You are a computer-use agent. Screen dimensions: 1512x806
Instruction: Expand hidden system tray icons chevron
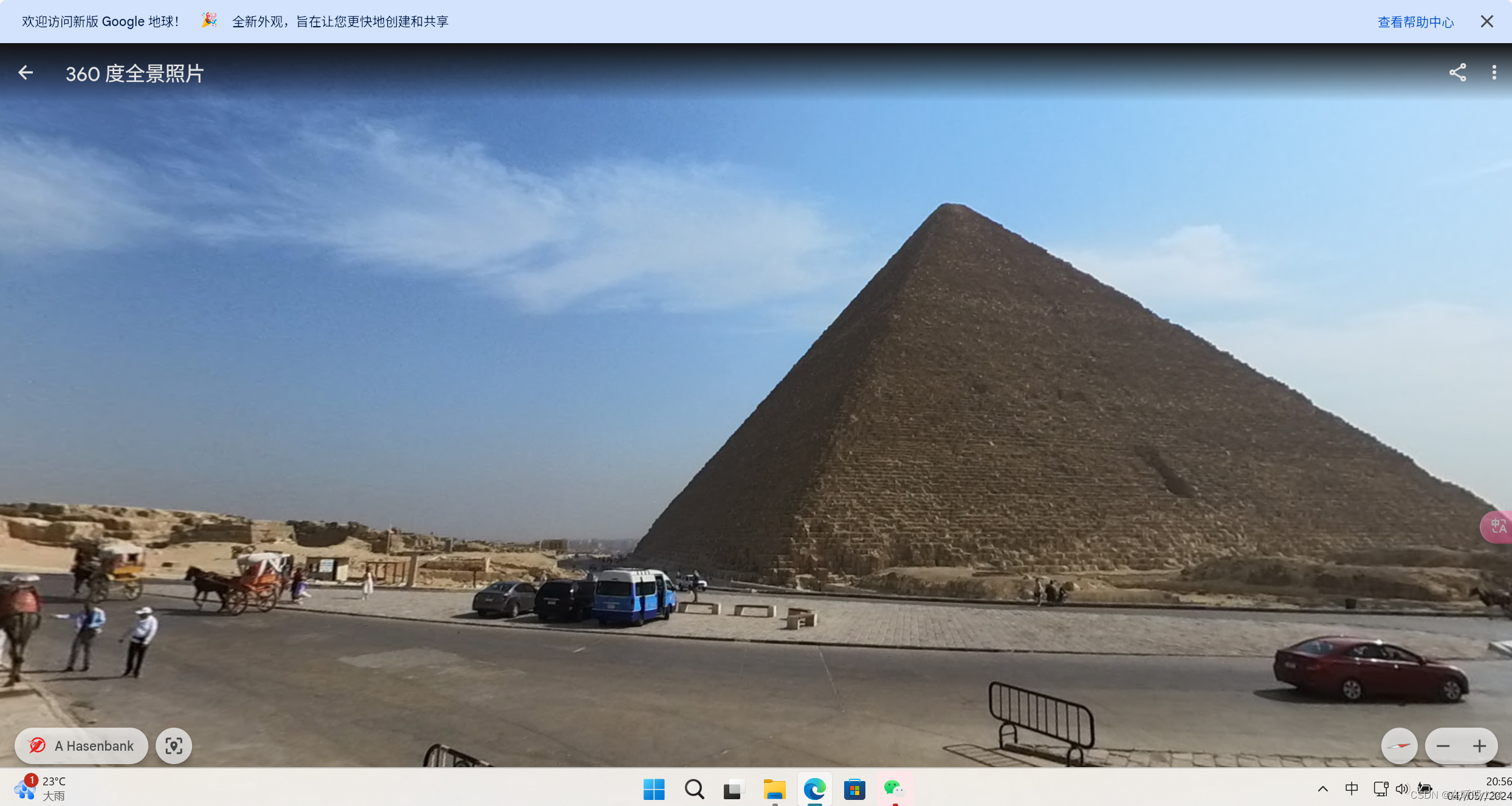pyautogui.click(x=1322, y=789)
